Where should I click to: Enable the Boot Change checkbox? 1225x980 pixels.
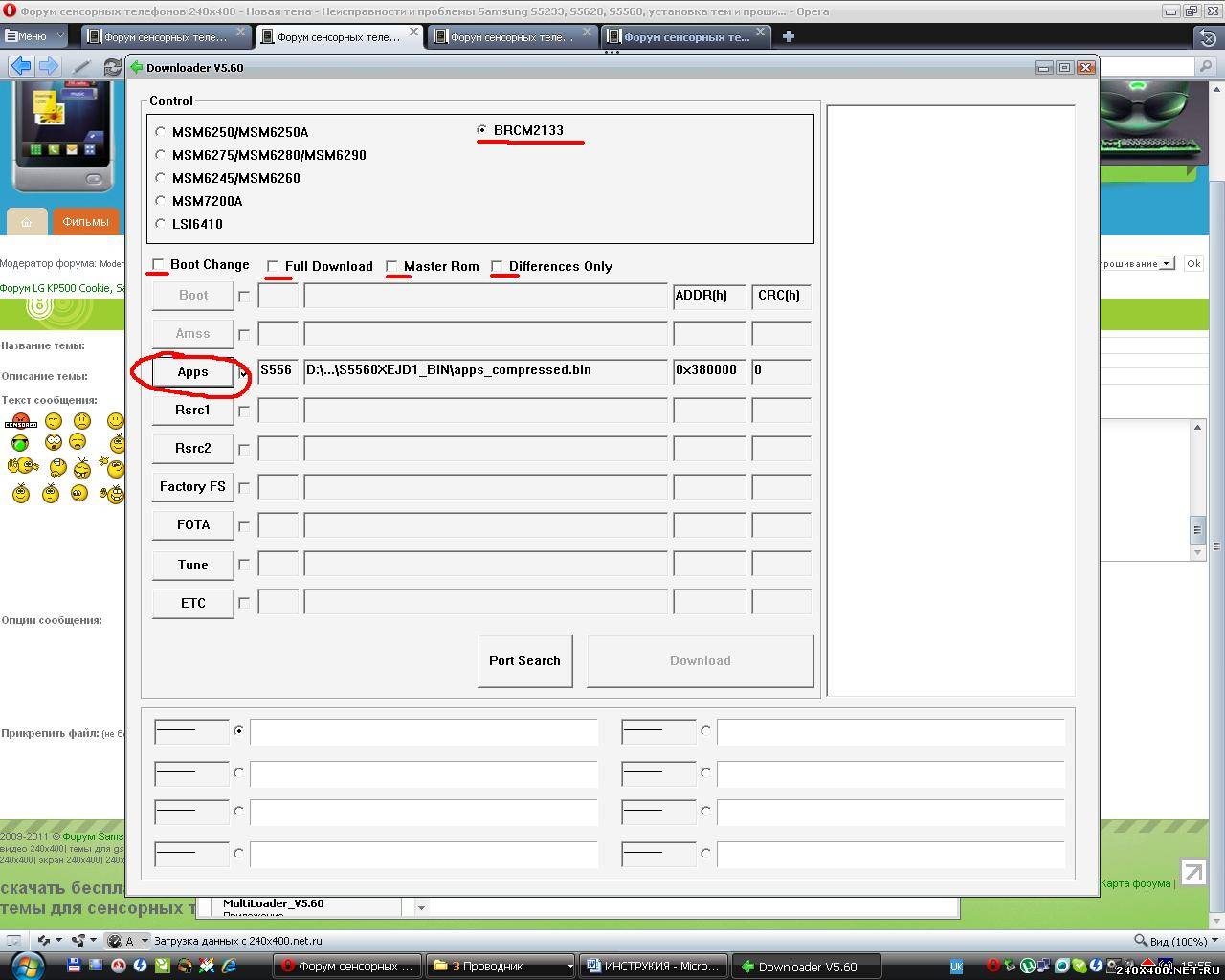click(x=159, y=265)
